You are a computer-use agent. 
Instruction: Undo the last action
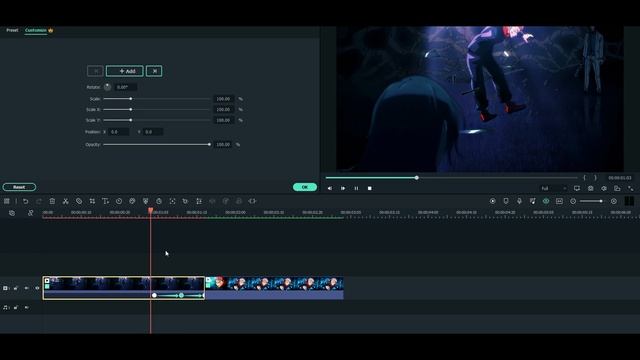point(25,201)
